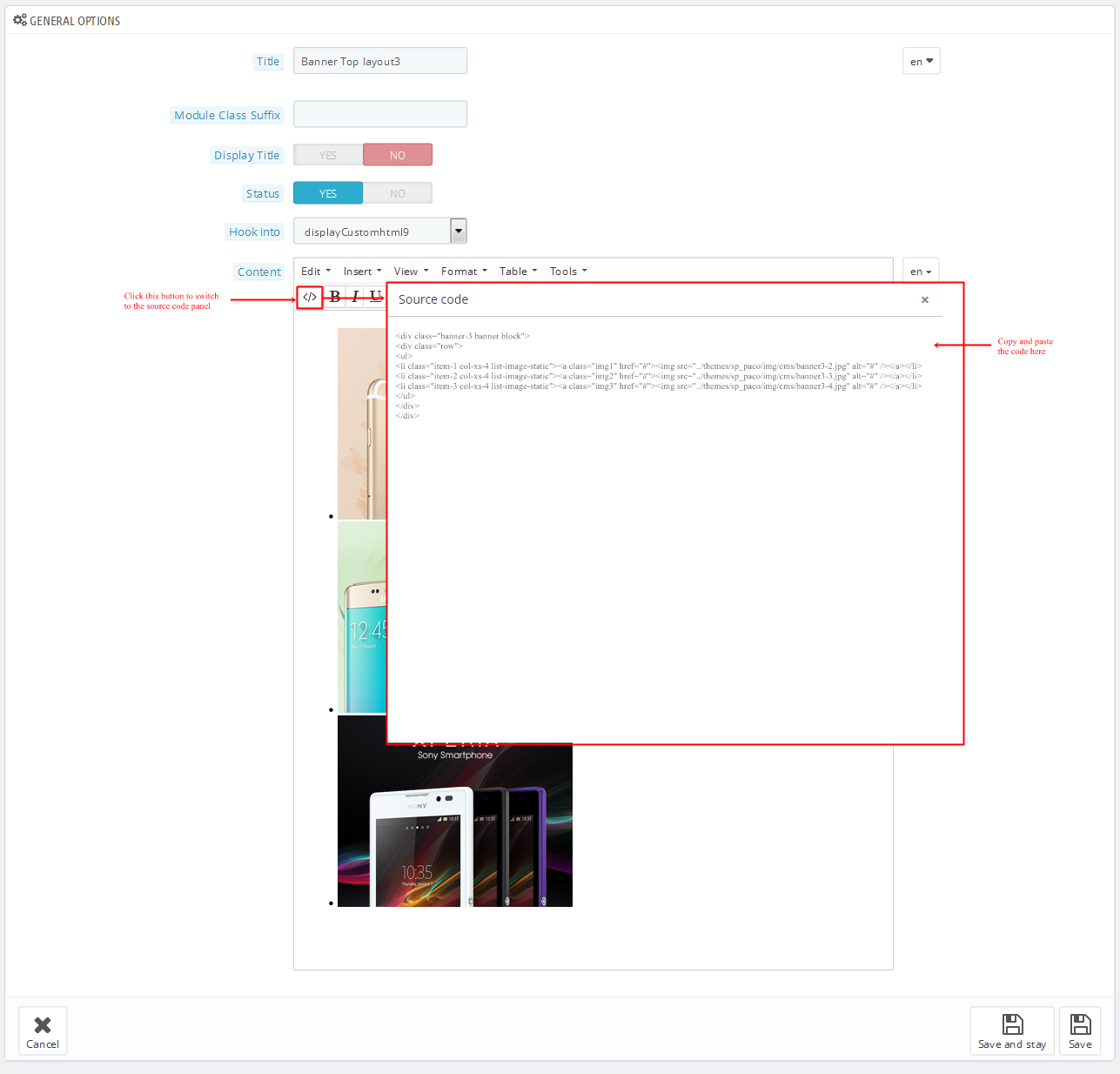Image resolution: width=1120 pixels, height=1074 pixels.
Task: Click the Module Class Suffix label
Action: coord(227,115)
